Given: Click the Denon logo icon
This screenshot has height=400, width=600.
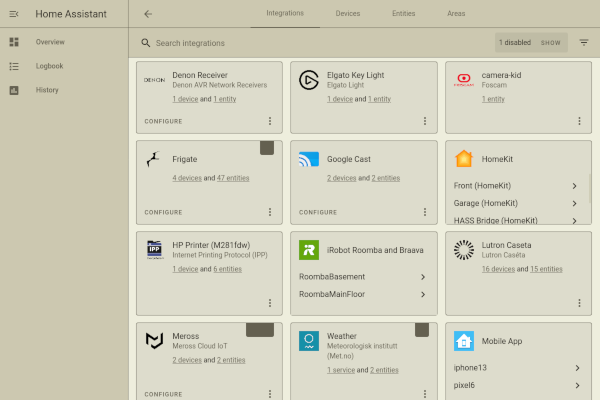Looking at the screenshot, I should (155, 80).
